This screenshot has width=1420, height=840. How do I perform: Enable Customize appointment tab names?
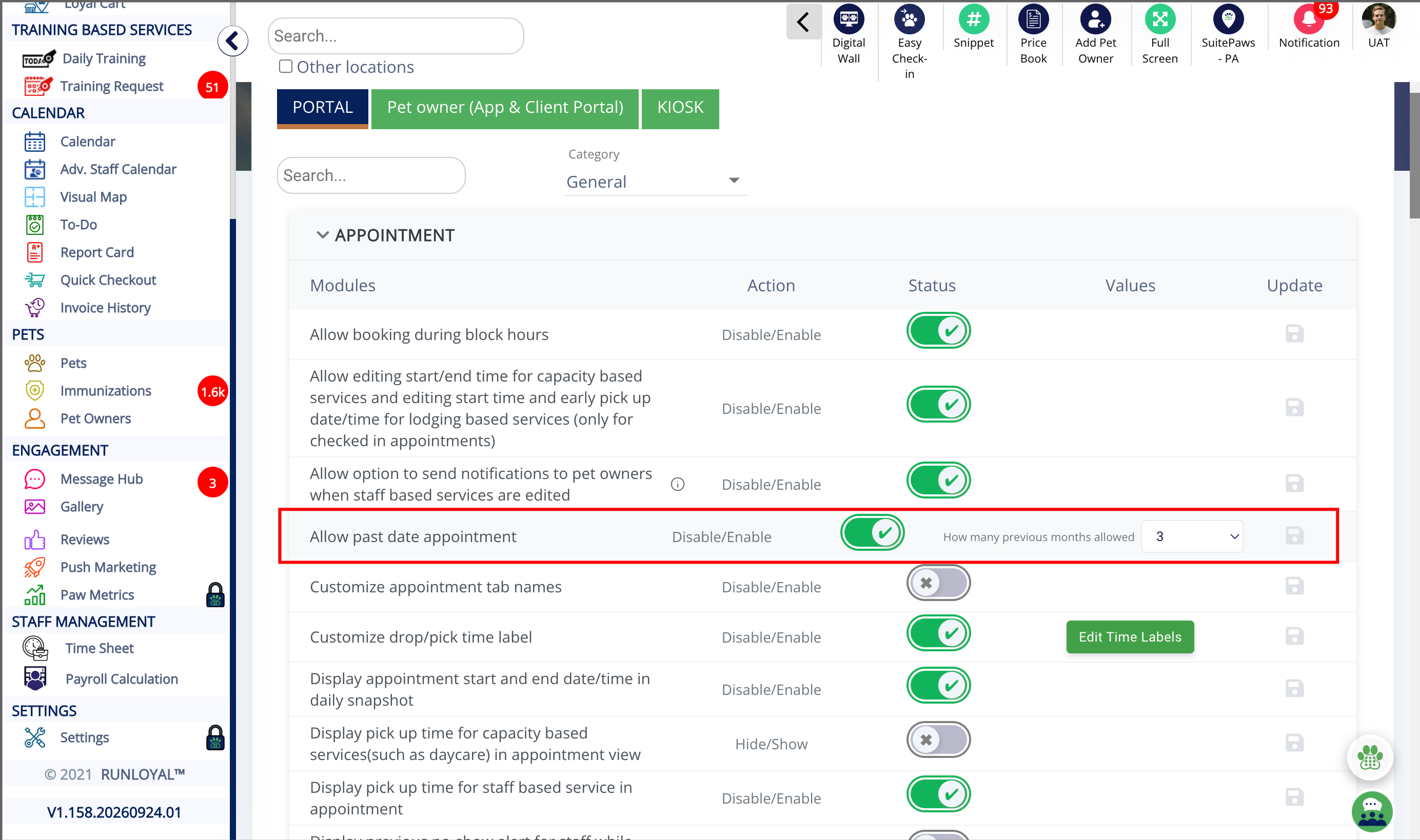(x=938, y=583)
